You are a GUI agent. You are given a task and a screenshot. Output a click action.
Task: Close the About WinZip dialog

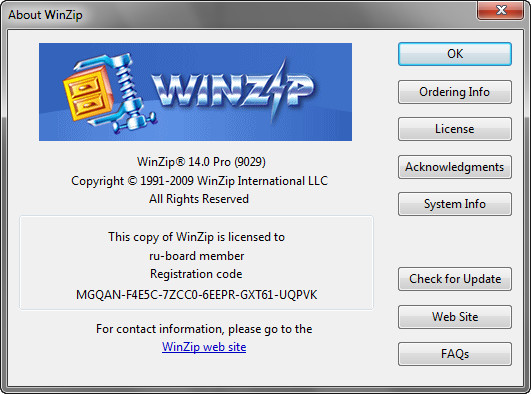point(501,10)
